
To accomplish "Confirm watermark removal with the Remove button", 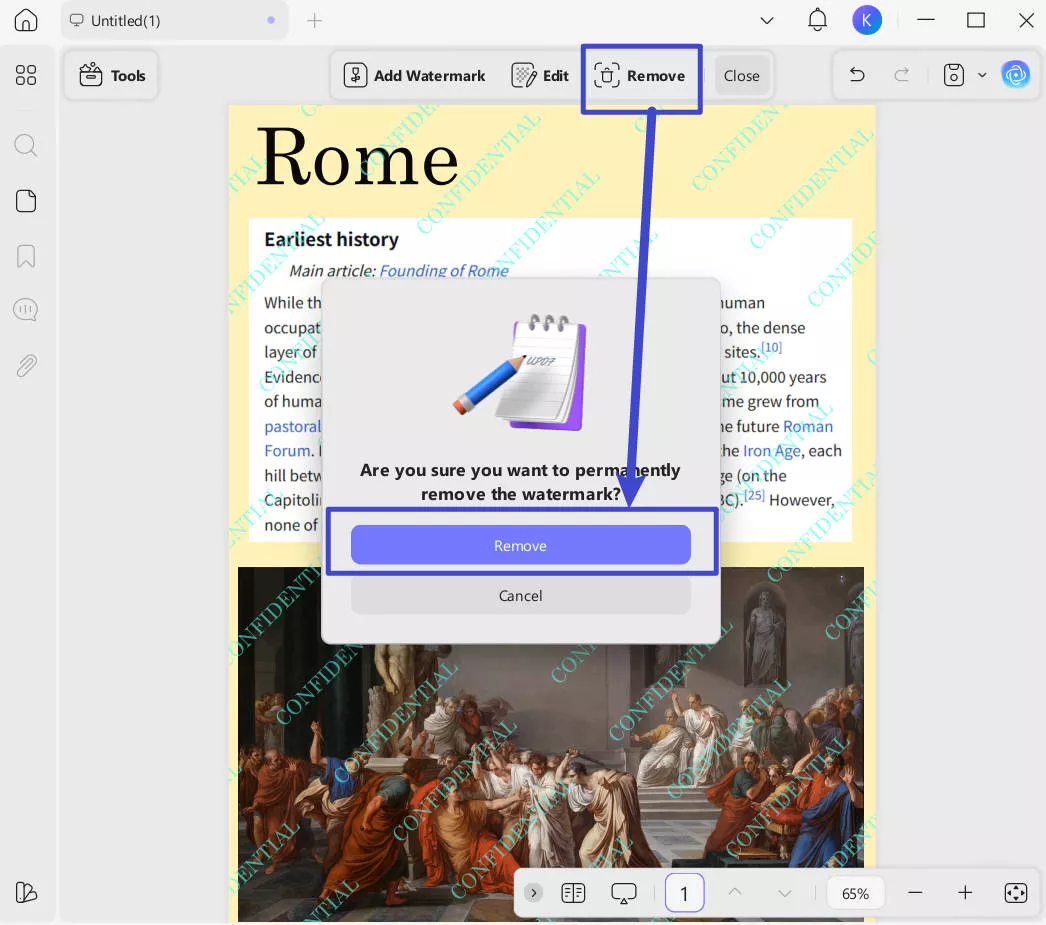I will [520, 545].
